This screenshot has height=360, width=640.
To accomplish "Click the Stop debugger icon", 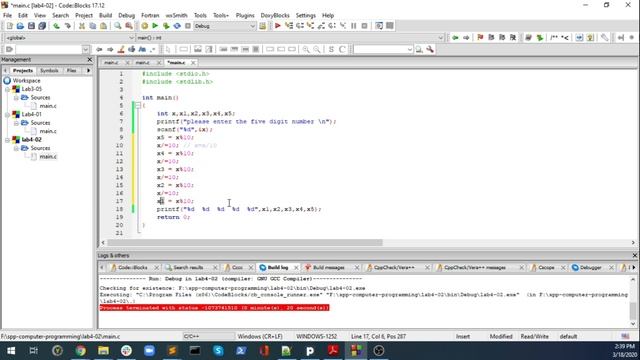I will 364,26.
